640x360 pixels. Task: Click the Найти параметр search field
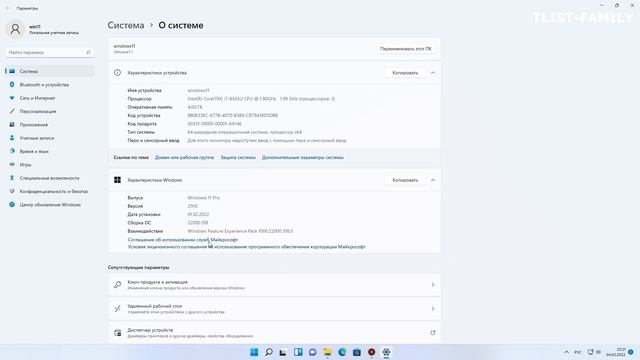49,52
